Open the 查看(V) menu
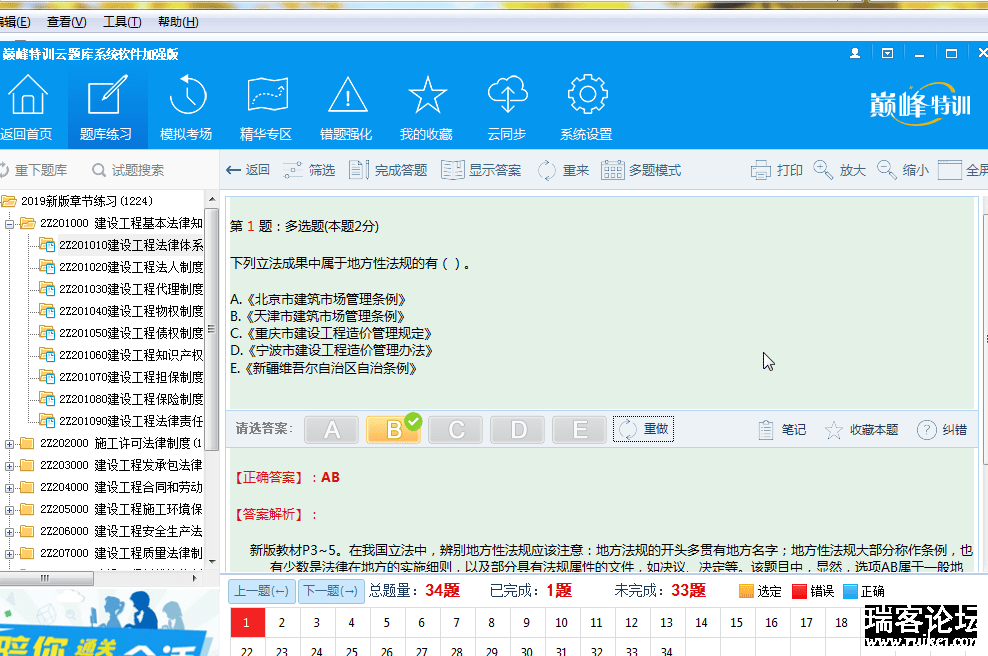This screenshot has height=656, width=988. point(66,22)
